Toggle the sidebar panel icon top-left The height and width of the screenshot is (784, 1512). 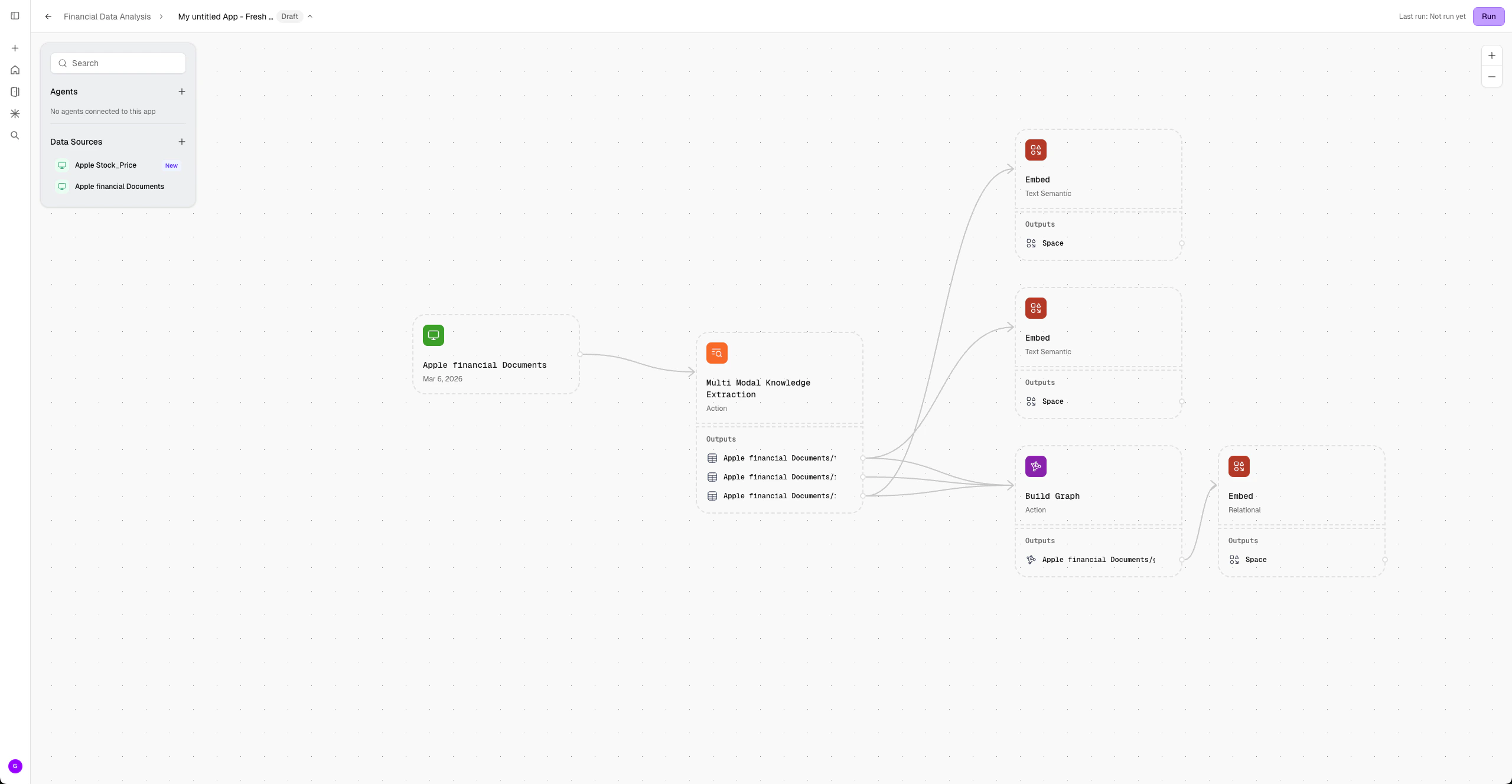point(15,16)
